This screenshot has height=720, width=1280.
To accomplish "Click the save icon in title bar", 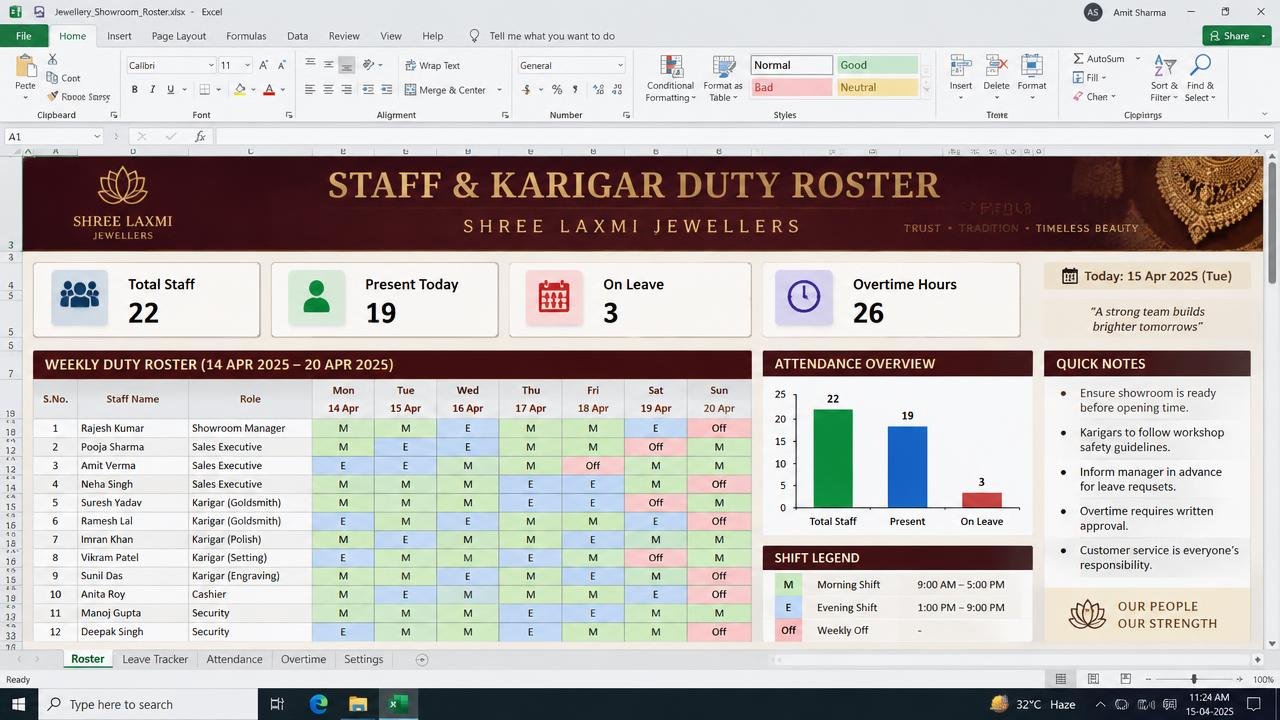I will click(38, 12).
